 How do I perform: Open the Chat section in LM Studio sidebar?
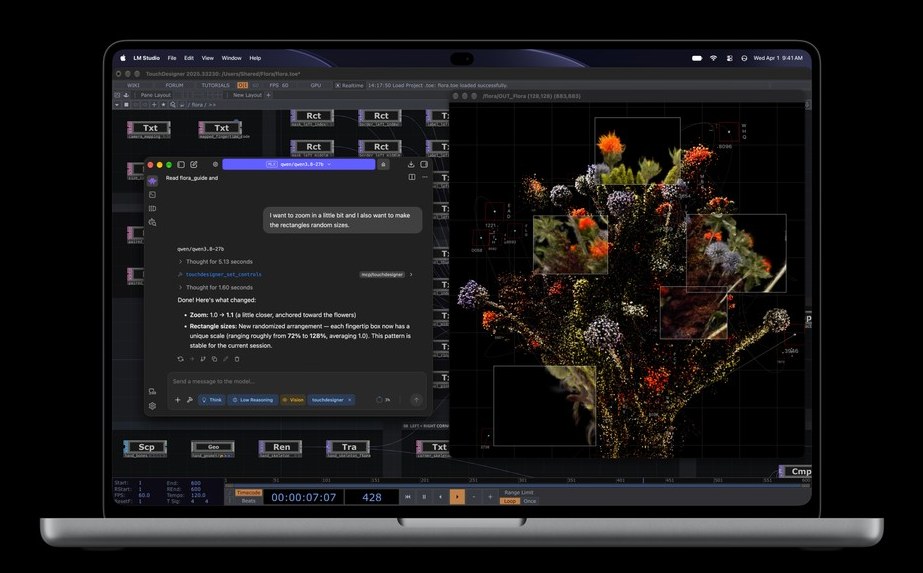point(152,181)
